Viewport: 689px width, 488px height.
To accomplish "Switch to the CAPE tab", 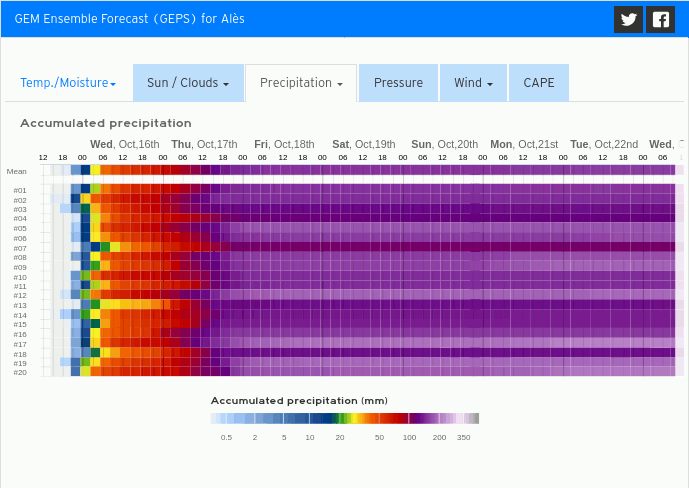I will click(539, 83).
